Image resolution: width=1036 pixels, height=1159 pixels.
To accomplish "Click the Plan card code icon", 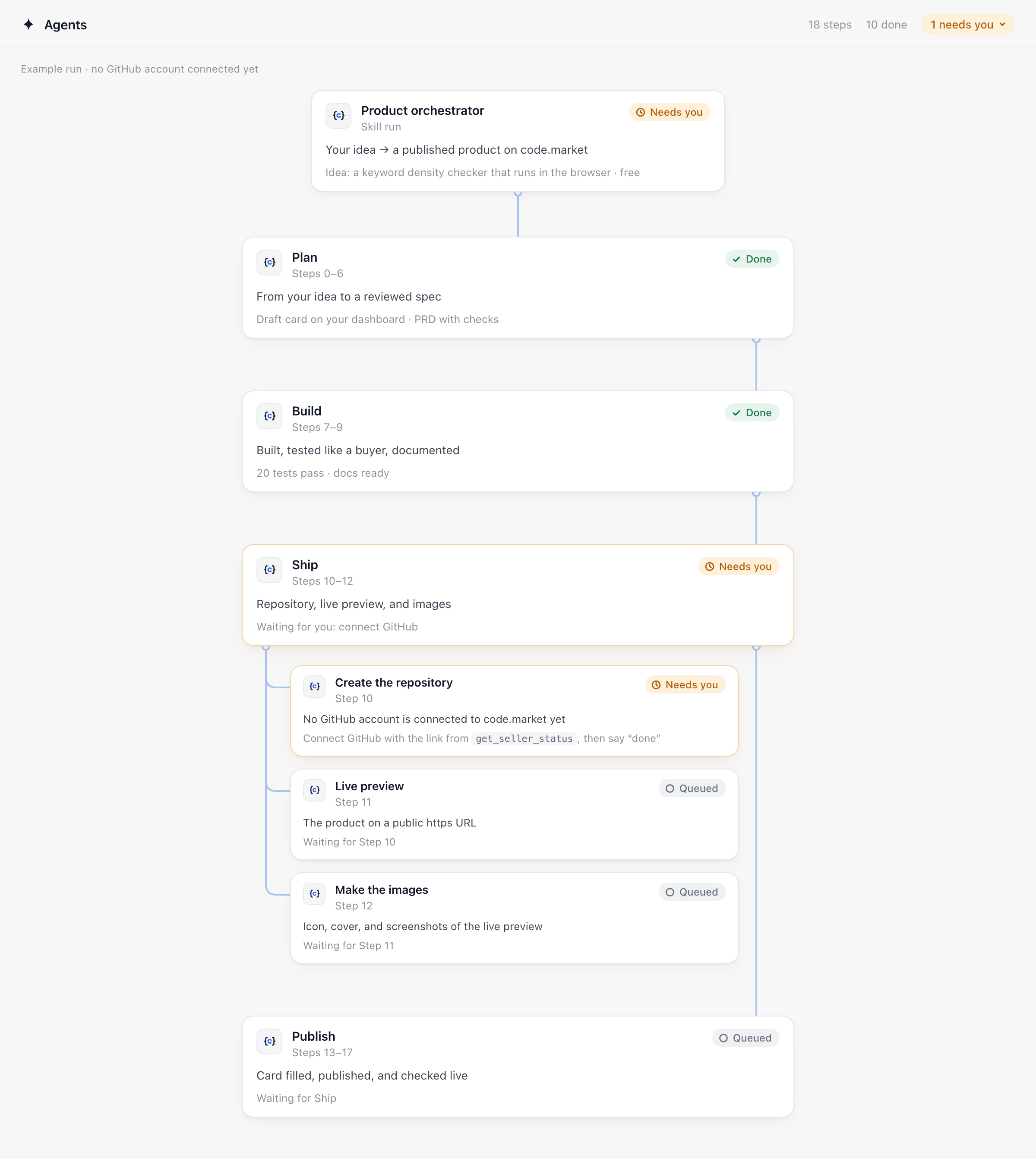I will 269,263.
